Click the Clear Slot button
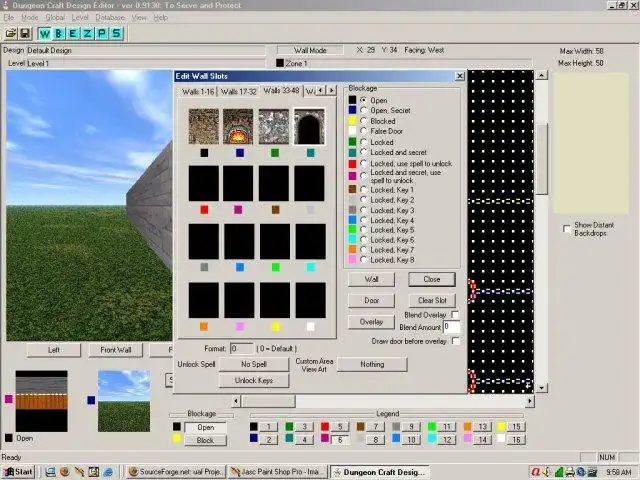Viewport: 640px width, 480px height. coord(432,300)
